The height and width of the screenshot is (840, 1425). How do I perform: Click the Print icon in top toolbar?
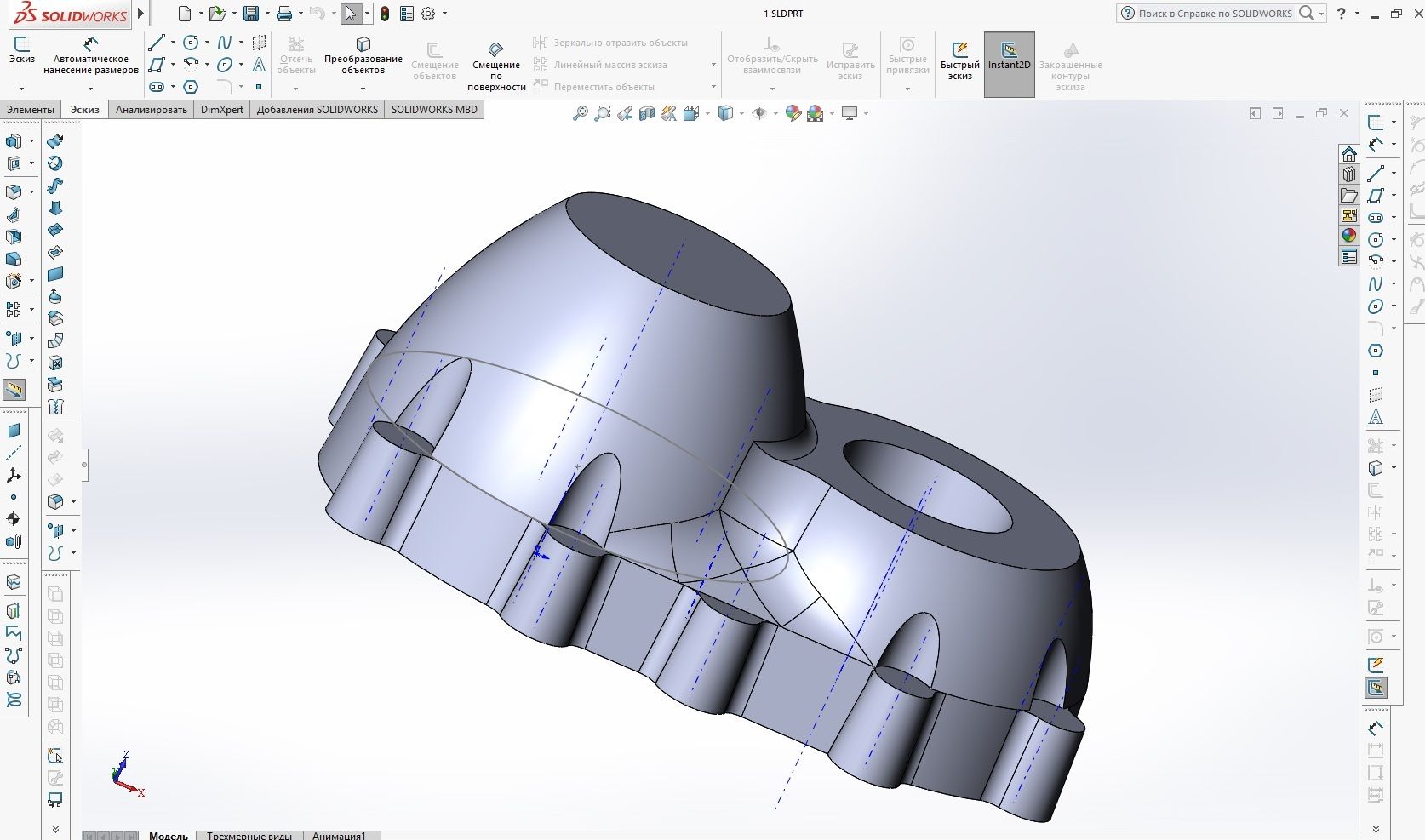coord(284,14)
